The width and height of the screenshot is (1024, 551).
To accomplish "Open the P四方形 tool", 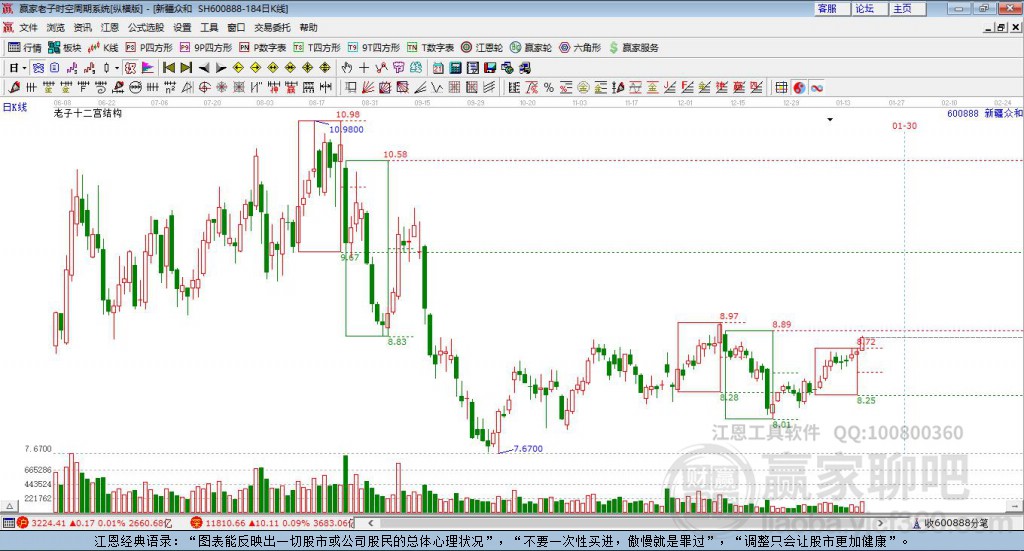I will 149,48.
